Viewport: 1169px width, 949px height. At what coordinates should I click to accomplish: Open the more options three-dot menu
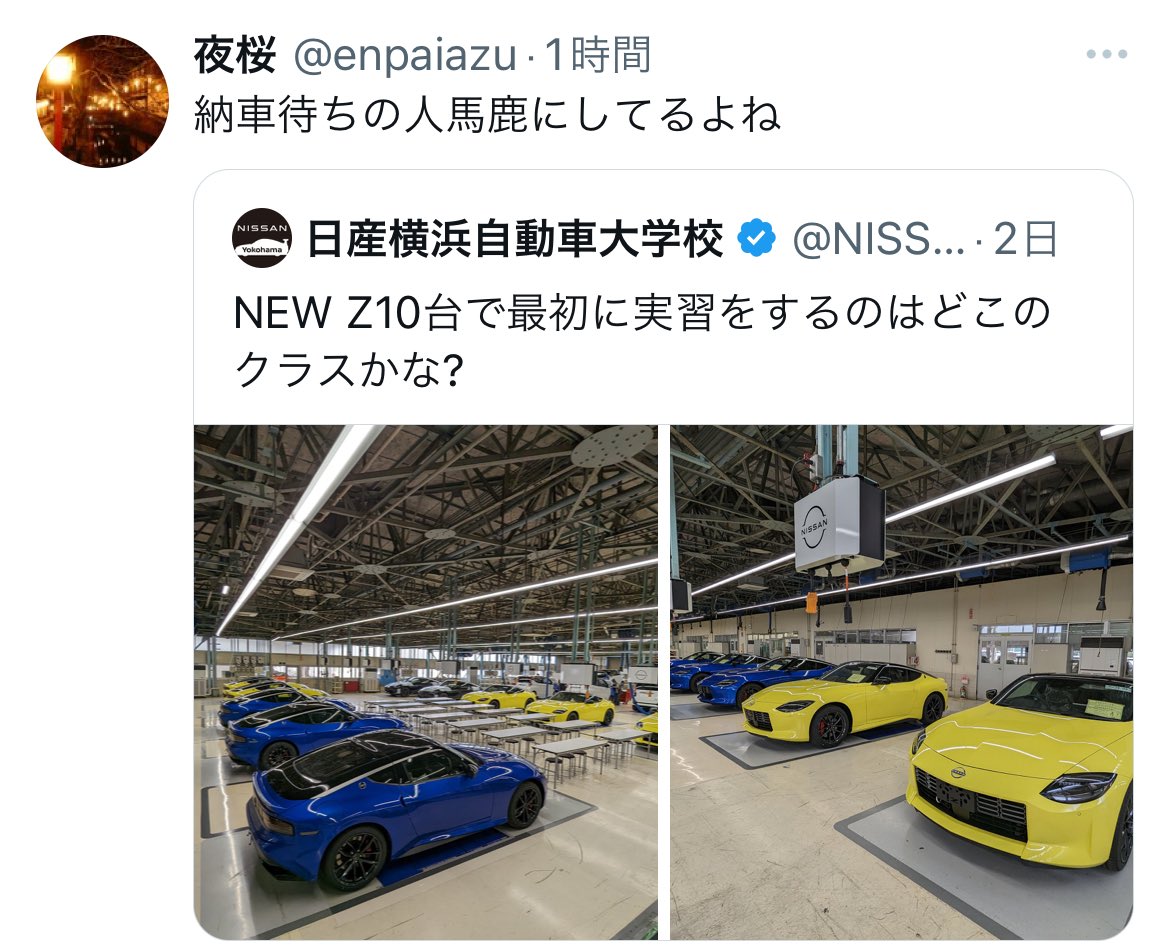click(1106, 54)
